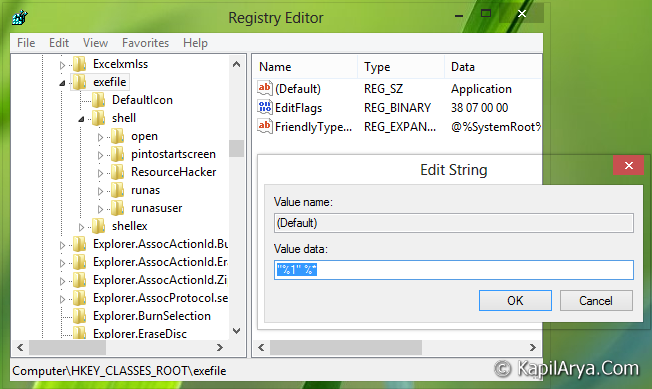The height and width of the screenshot is (389, 652).
Task: Click the Registry Editor app icon in title bar
Action: coord(19,17)
